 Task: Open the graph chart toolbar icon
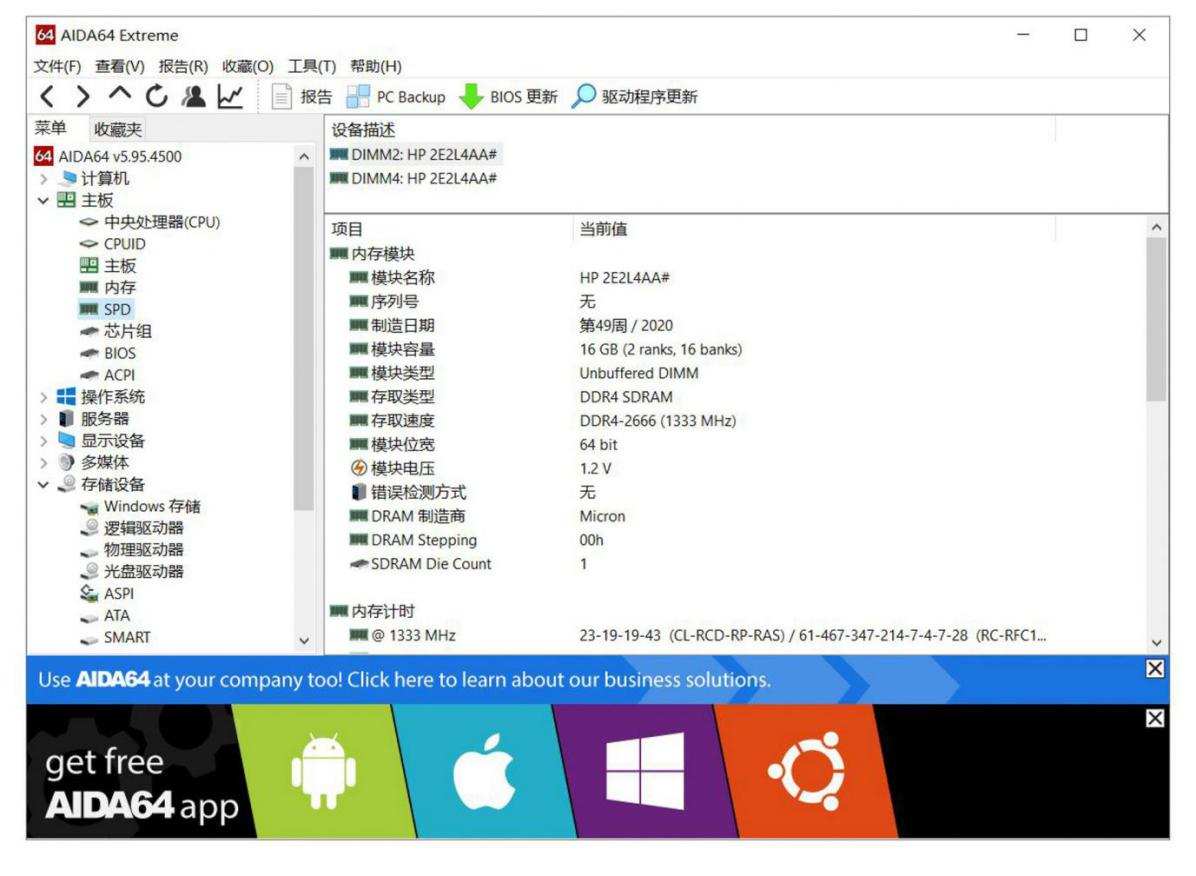(228, 97)
